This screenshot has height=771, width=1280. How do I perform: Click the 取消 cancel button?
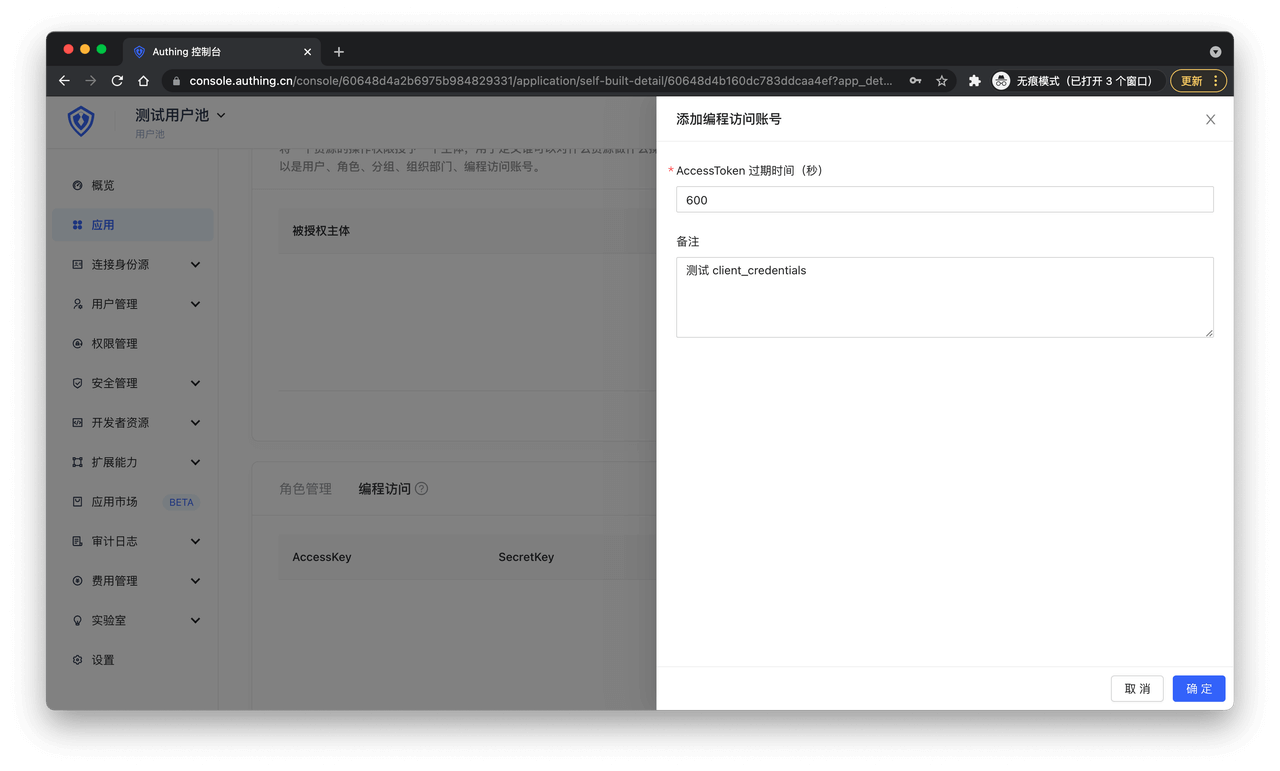pyautogui.click(x=1136, y=688)
